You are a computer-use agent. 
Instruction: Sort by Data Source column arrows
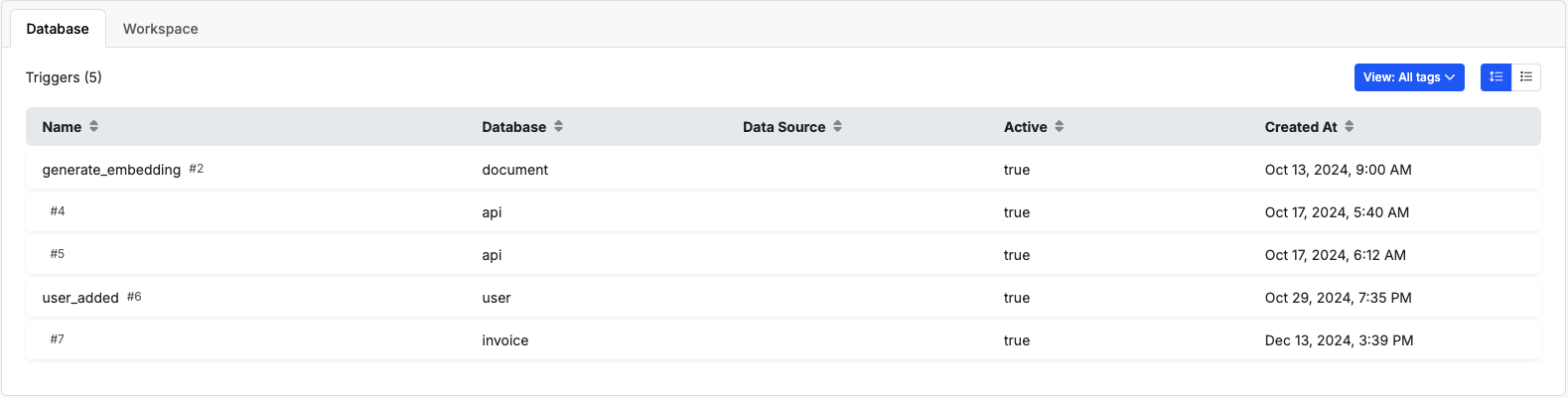tap(838, 127)
